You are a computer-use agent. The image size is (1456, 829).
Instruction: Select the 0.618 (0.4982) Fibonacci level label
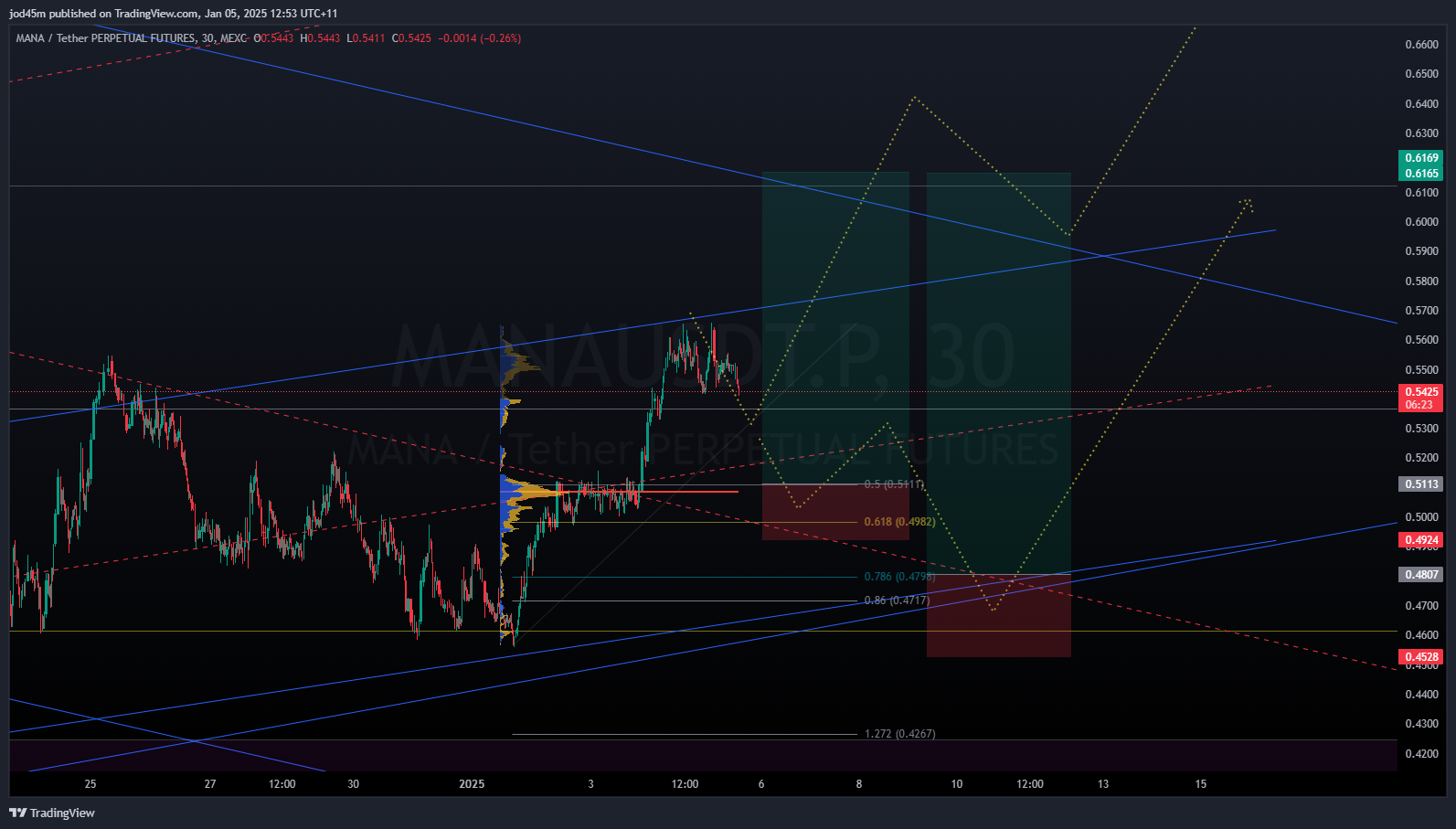point(899,522)
